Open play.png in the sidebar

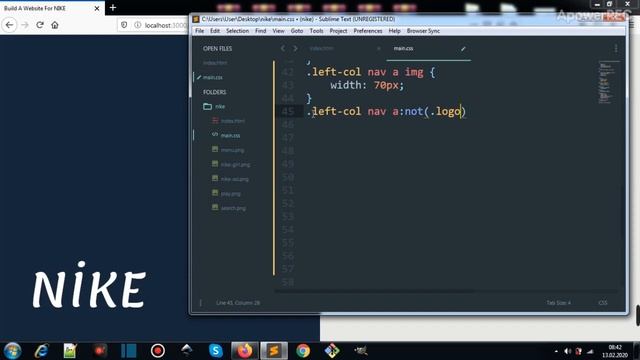click(x=230, y=194)
